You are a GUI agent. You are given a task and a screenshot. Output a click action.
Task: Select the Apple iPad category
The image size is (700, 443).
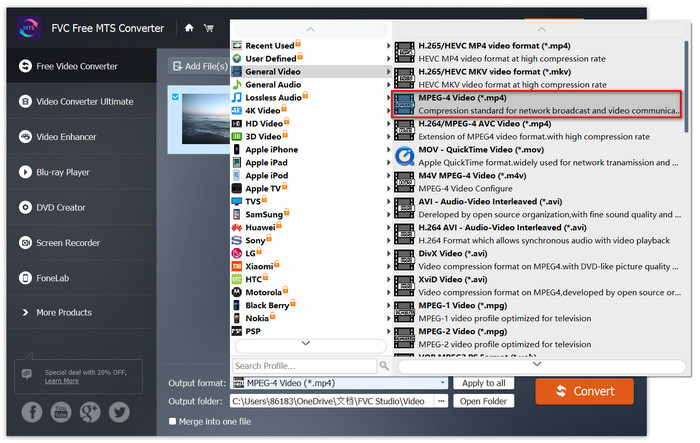311,163
